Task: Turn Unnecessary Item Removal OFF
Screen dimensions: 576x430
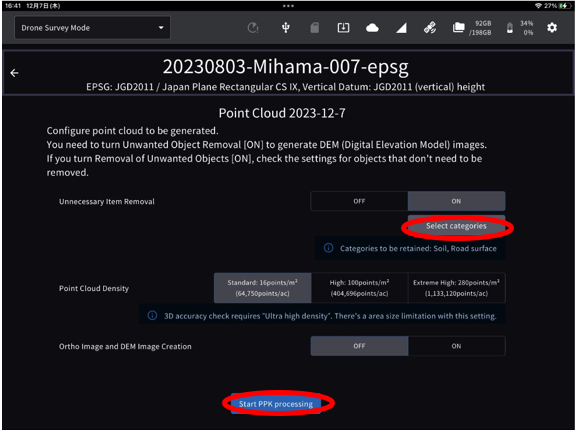Action: [359, 201]
